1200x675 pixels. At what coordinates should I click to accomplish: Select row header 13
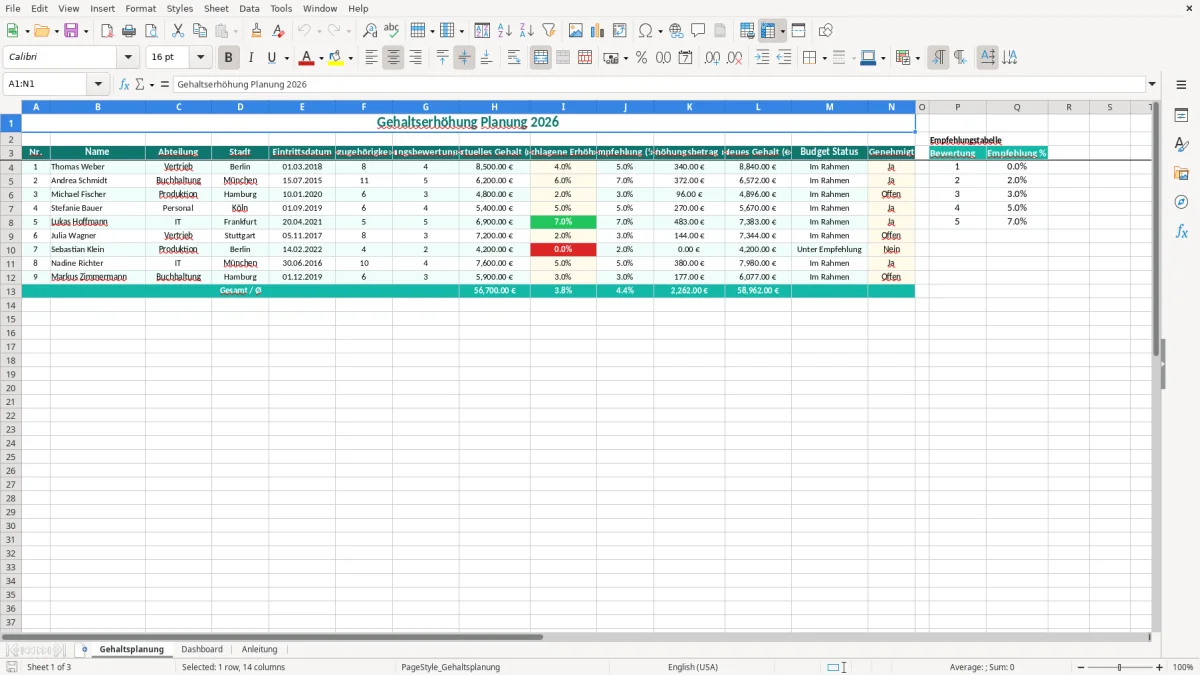[11, 291]
